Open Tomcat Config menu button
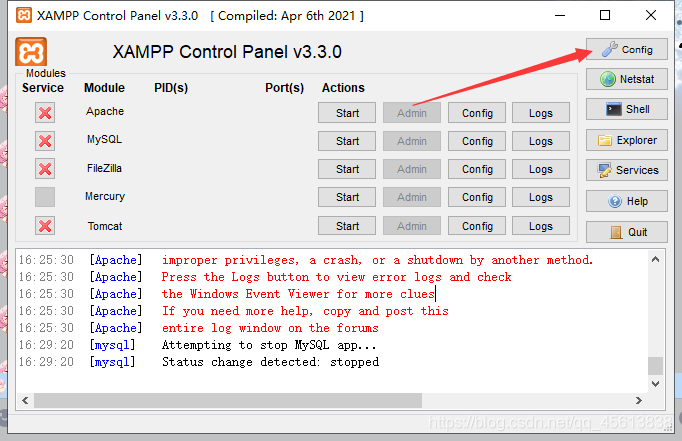Viewport: 682px width, 441px height. click(477, 226)
